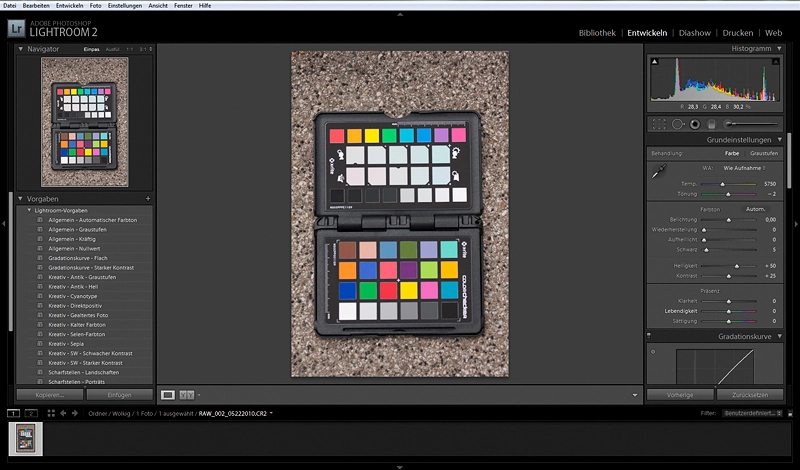Open the Before/After view options arrow
Image resolution: width=800 pixels, height=470 pixels.
pos(199,394)
